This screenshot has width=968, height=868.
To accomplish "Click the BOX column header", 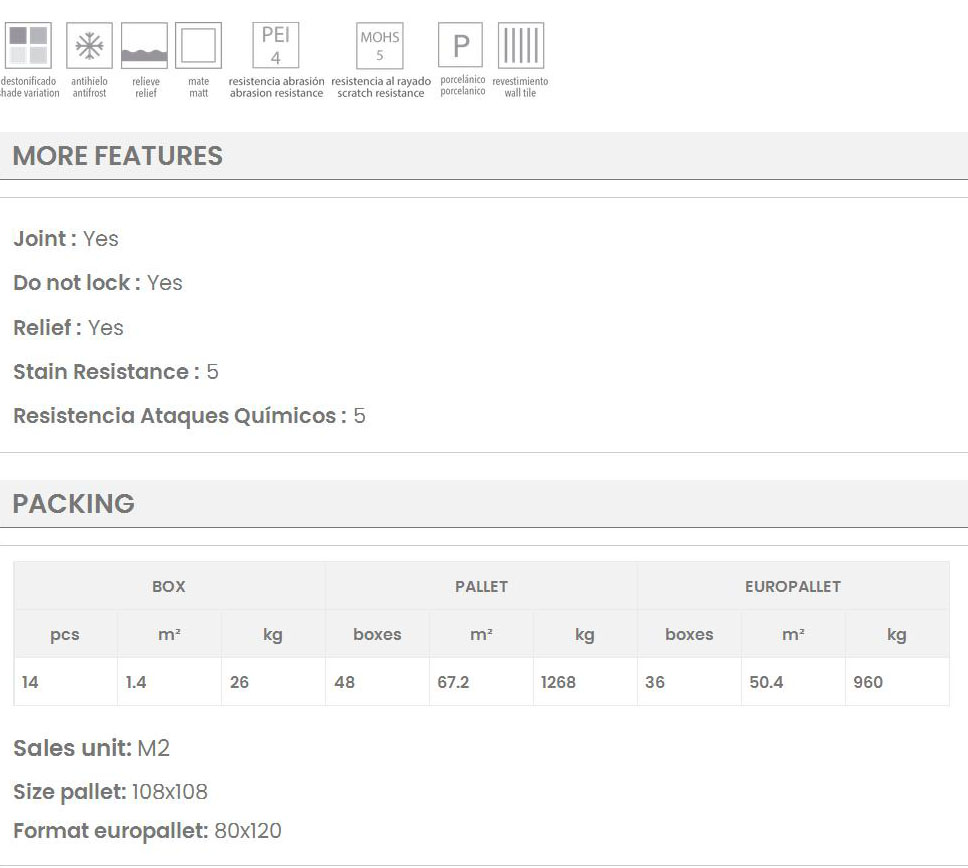I will [169, 587].
